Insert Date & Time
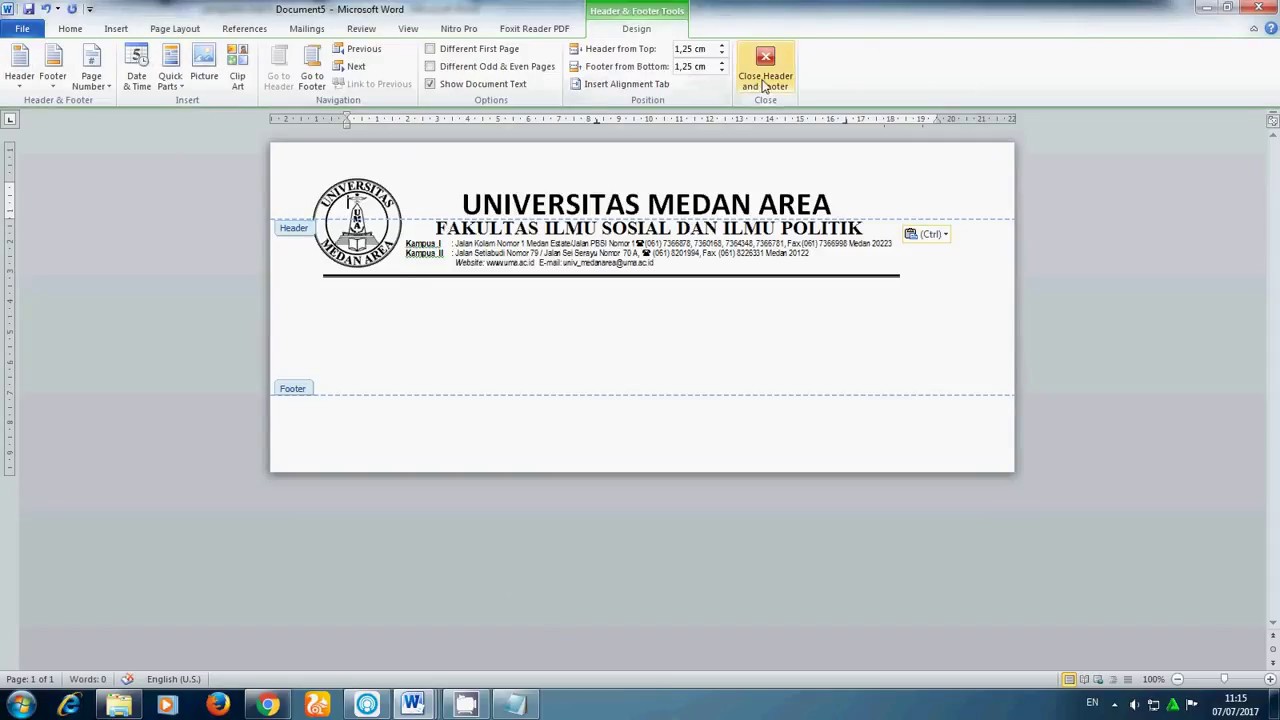1280x720 pixels. (137, 67)
